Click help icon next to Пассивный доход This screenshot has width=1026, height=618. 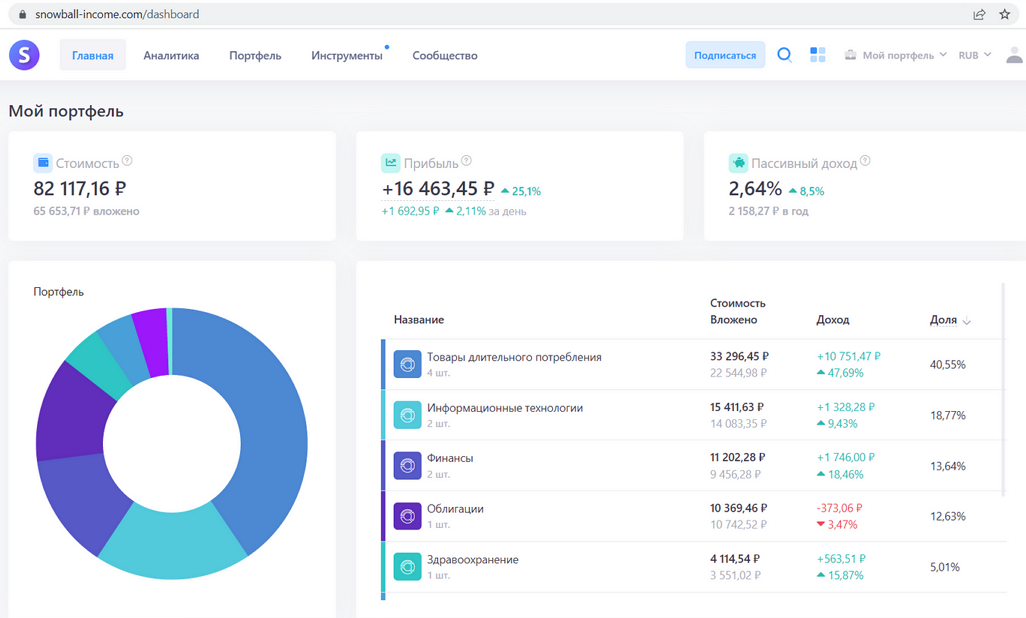(x=865, y=161)
